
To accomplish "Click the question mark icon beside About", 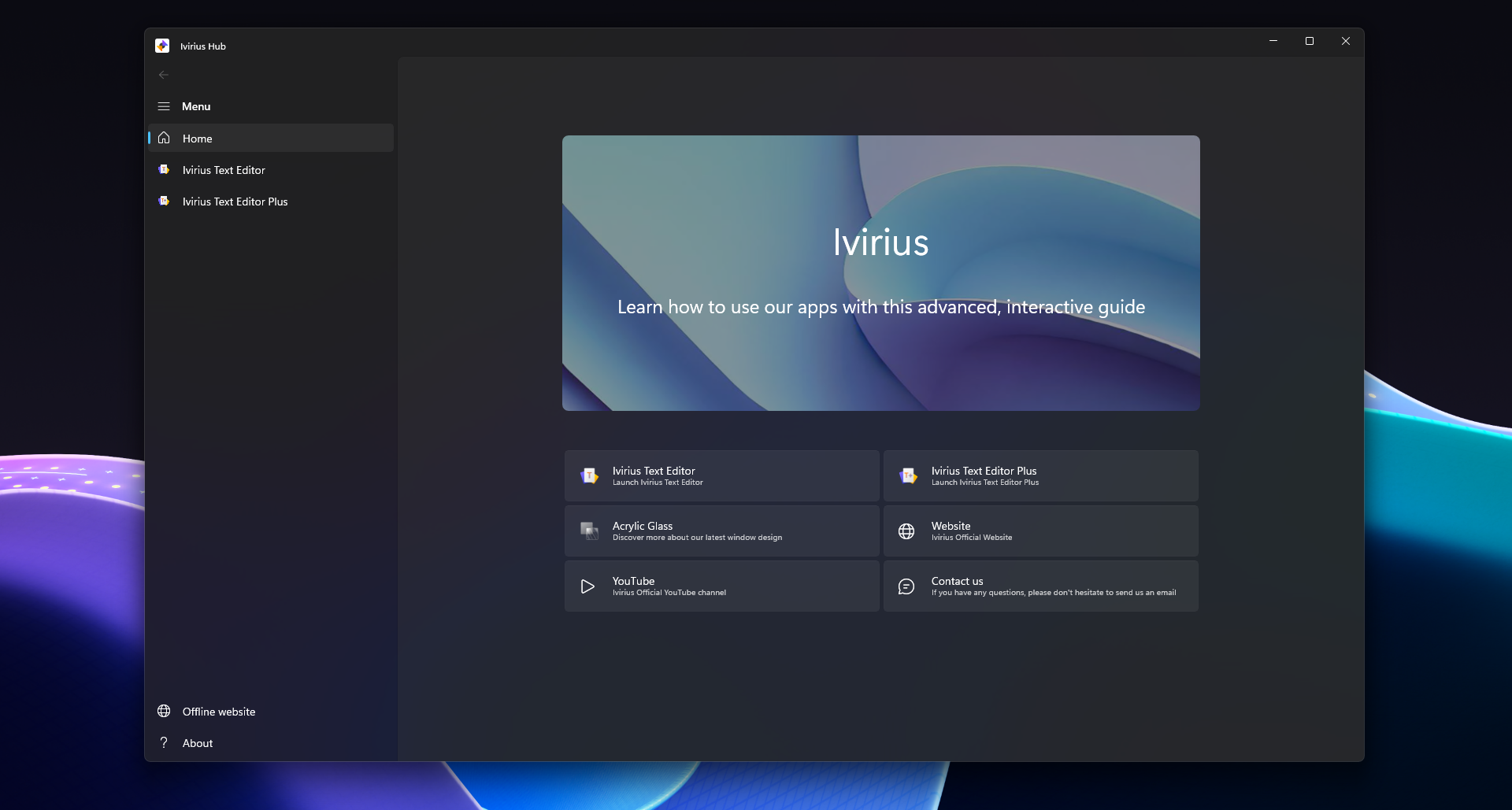I will (164, 742).
